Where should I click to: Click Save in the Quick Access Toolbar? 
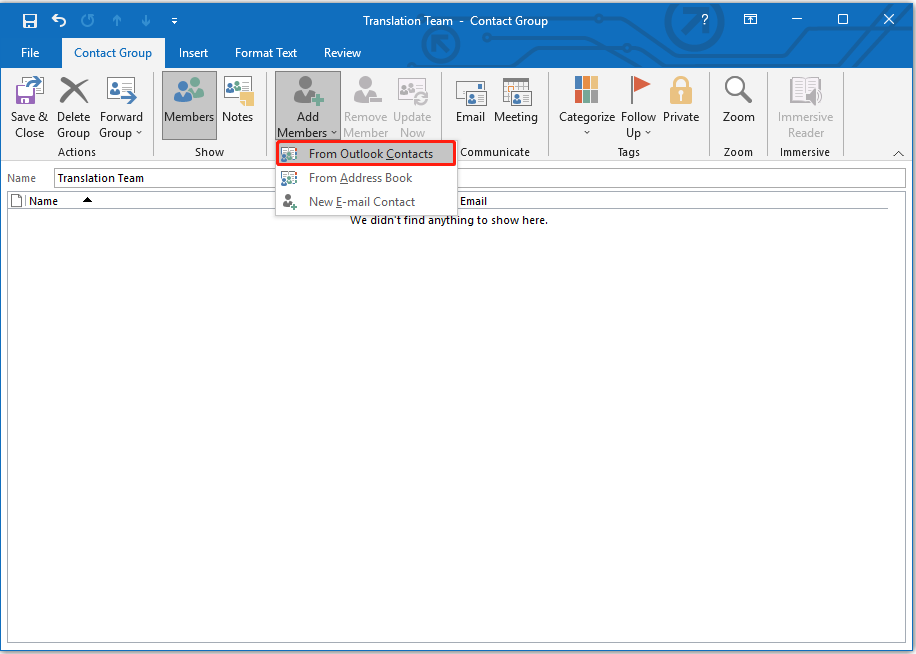click(29, 20)
